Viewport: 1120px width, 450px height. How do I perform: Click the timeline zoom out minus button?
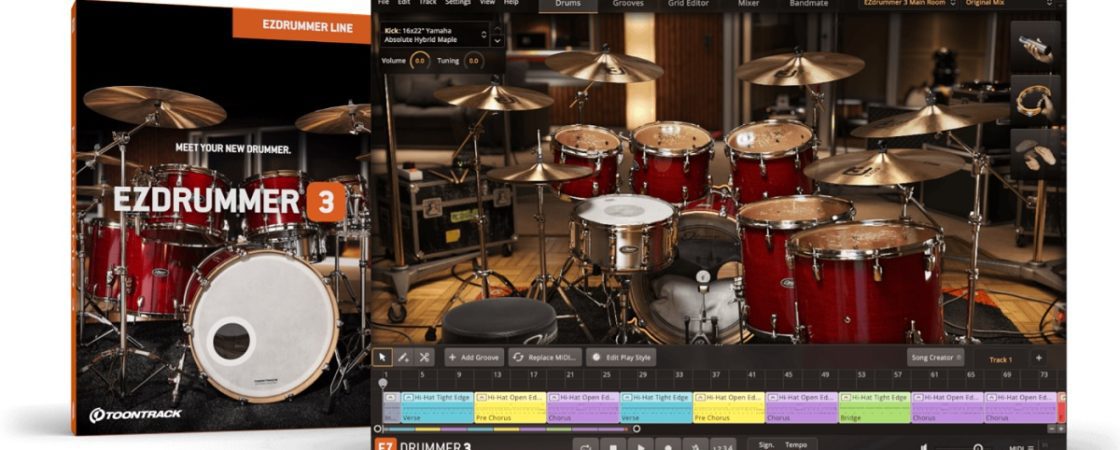1051,429
